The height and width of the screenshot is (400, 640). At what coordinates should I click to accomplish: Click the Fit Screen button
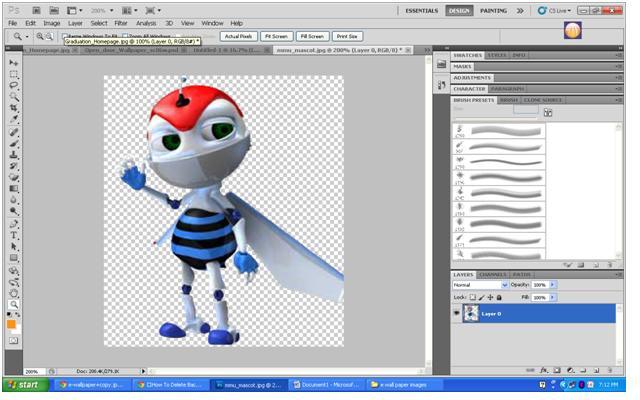pos(276,36)
